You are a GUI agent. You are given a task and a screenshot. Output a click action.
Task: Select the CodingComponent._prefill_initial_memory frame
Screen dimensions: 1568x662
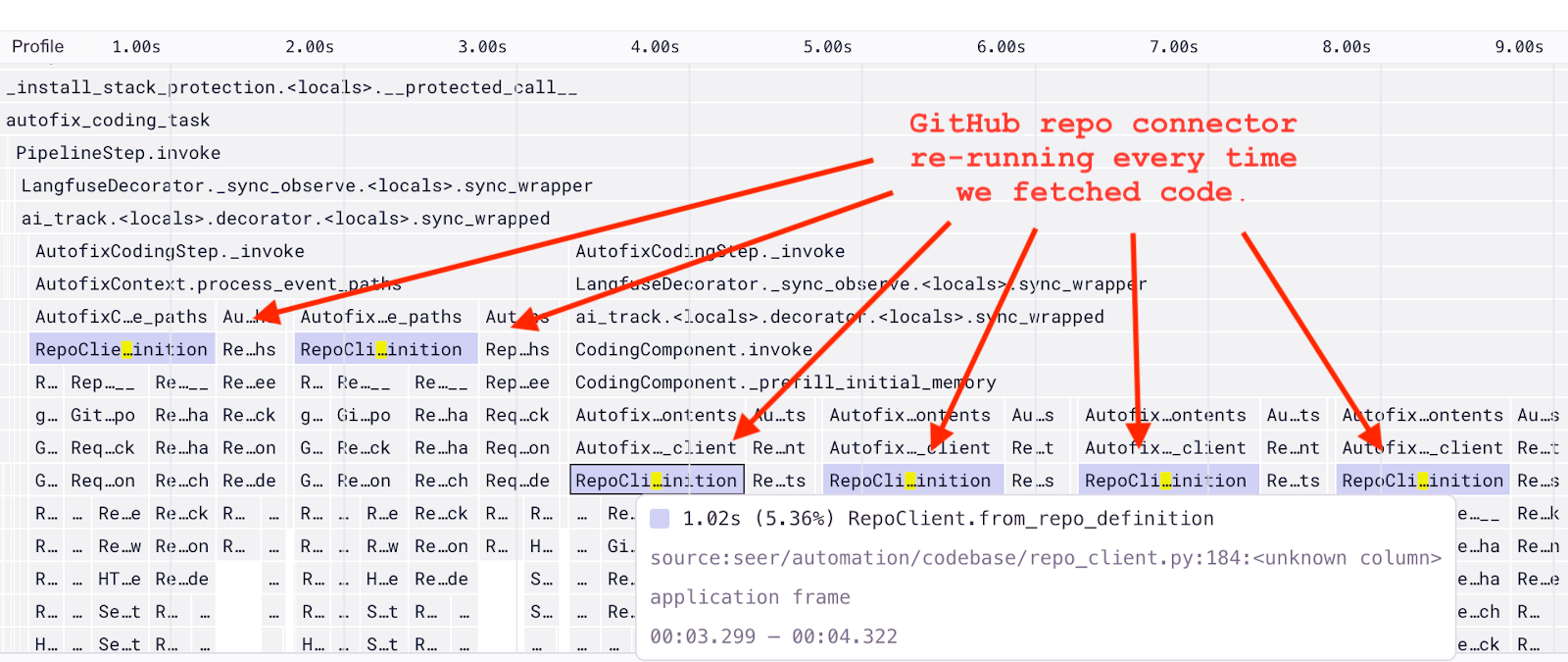(785, 382)
